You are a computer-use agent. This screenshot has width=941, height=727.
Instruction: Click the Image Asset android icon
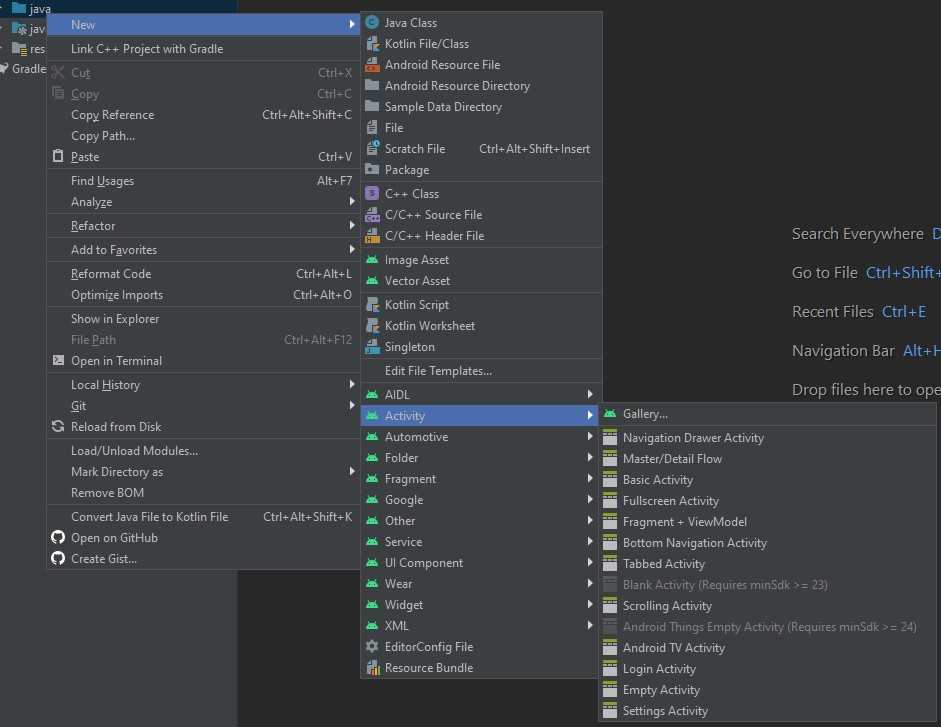(x=372, y=259)
